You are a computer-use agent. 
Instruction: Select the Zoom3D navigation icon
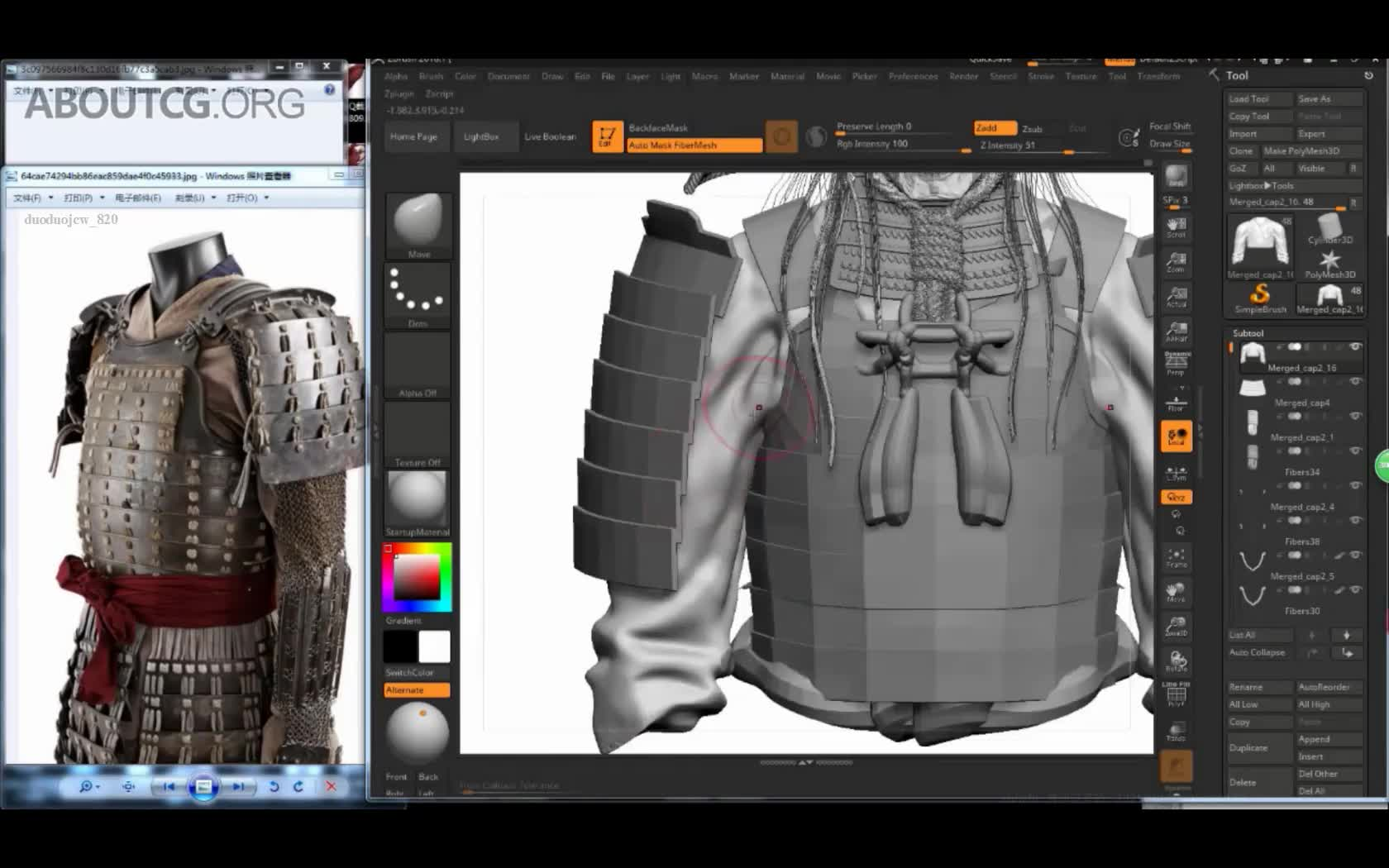1176,627
